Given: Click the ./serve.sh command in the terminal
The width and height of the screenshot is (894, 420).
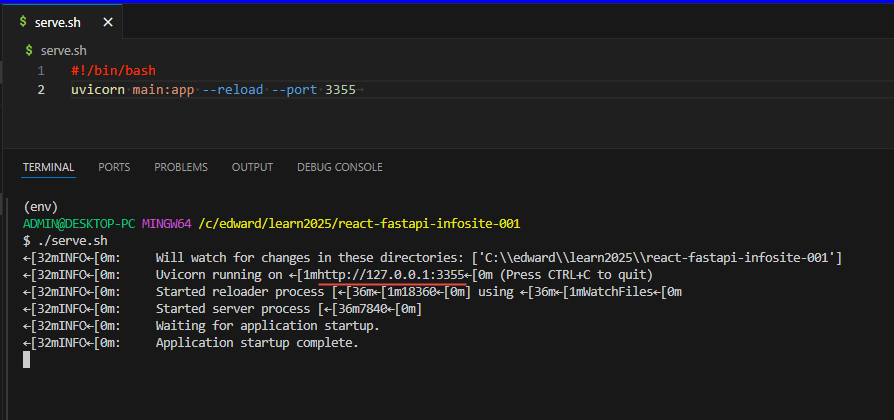Looking at the screenshot, I should (72, 241).
